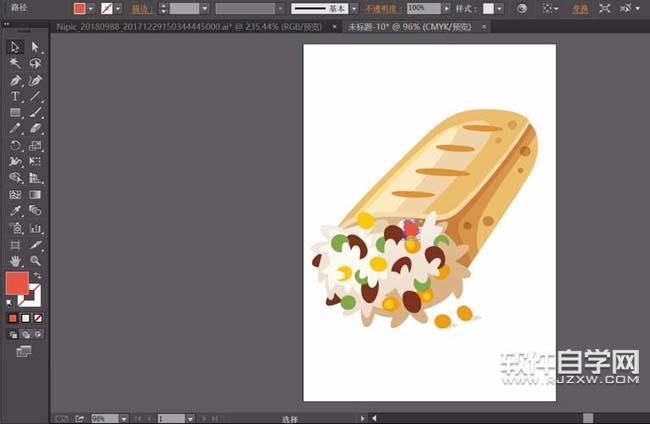Select the Direct Selection tool

pos(35,47)
